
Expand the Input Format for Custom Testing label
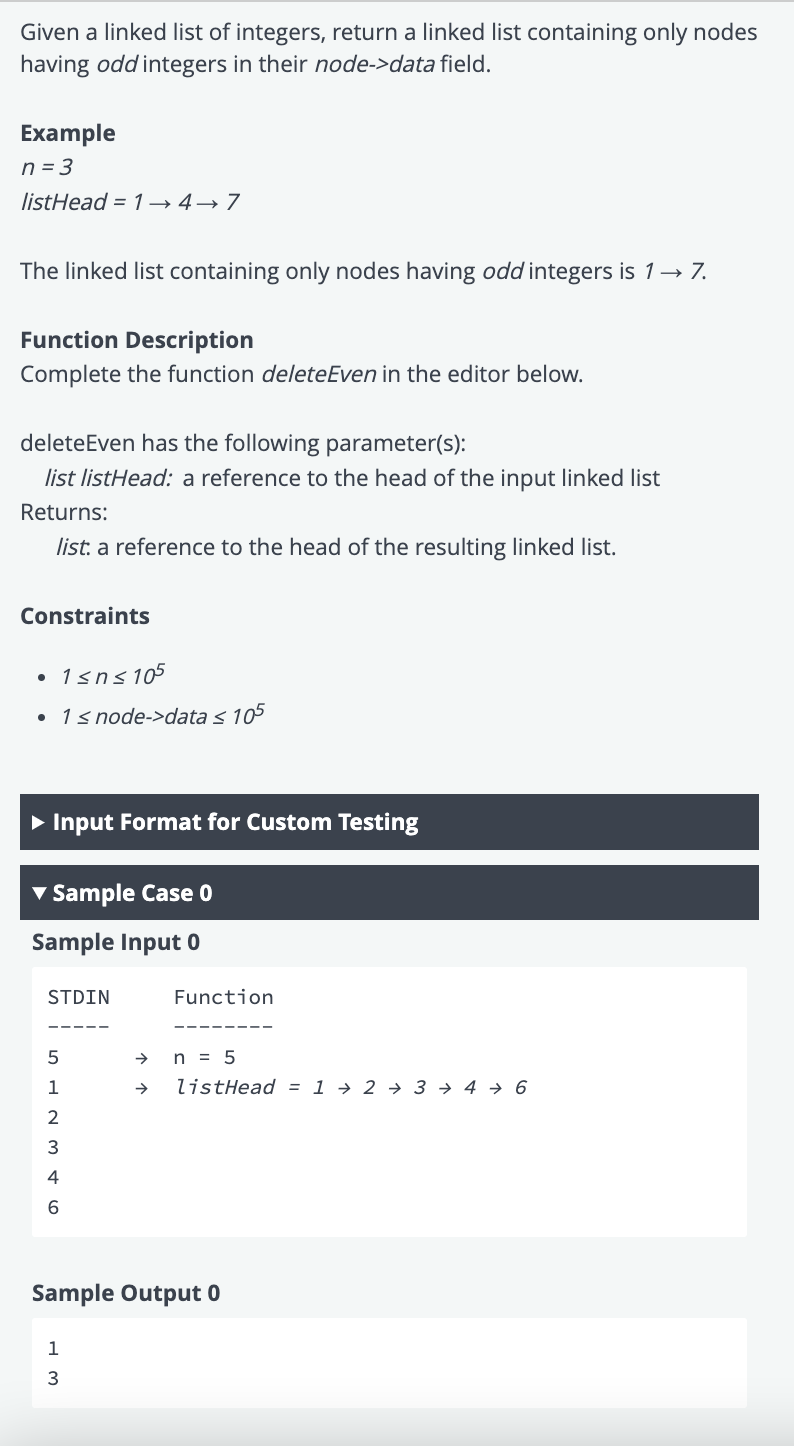(235, 822)
